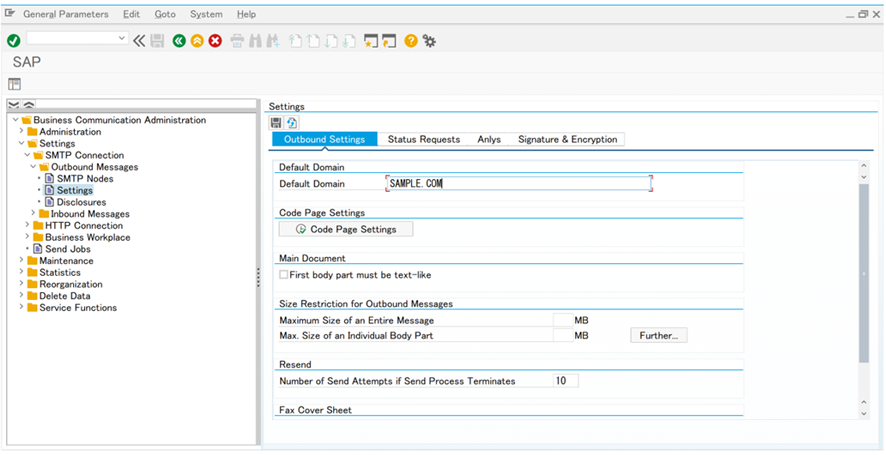Click the Find Next binoculars icon

click(x=273, y=41)
